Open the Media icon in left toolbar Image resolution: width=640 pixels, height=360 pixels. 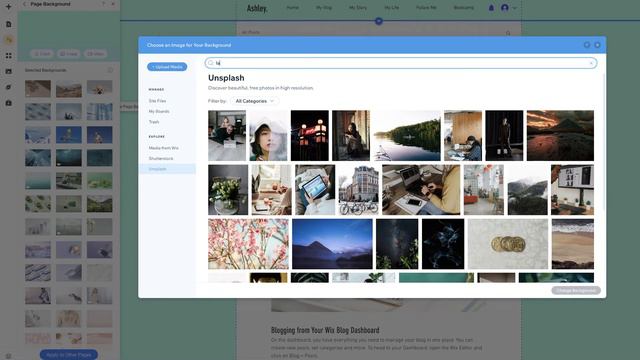[9, 71]
